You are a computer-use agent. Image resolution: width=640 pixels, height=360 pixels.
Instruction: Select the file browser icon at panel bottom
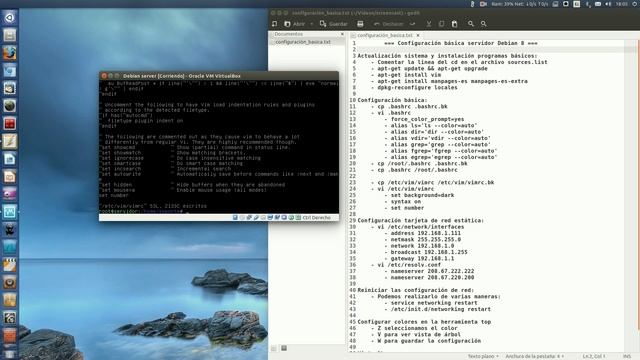[284, 348]
